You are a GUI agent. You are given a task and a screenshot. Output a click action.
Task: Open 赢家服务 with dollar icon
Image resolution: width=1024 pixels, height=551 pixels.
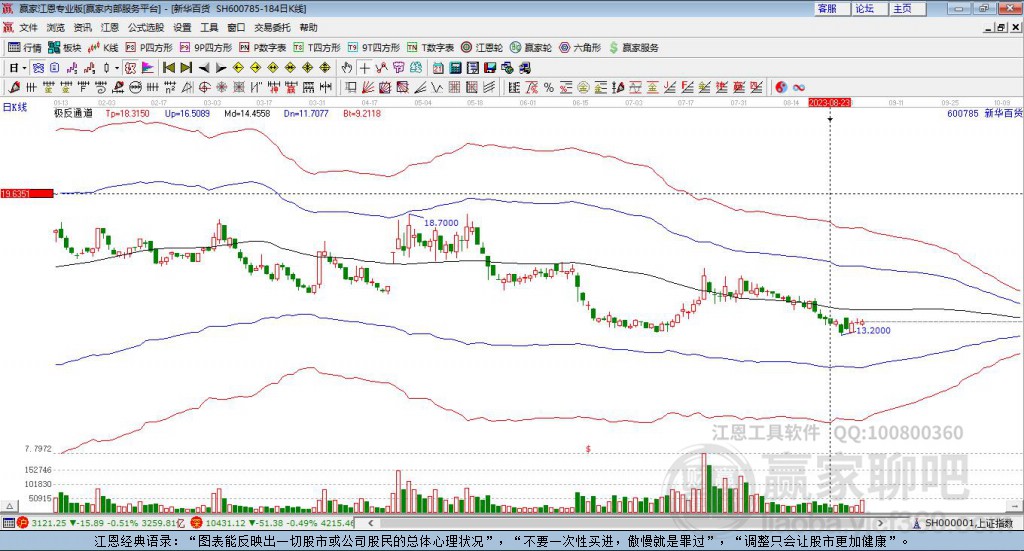(633, 48)
